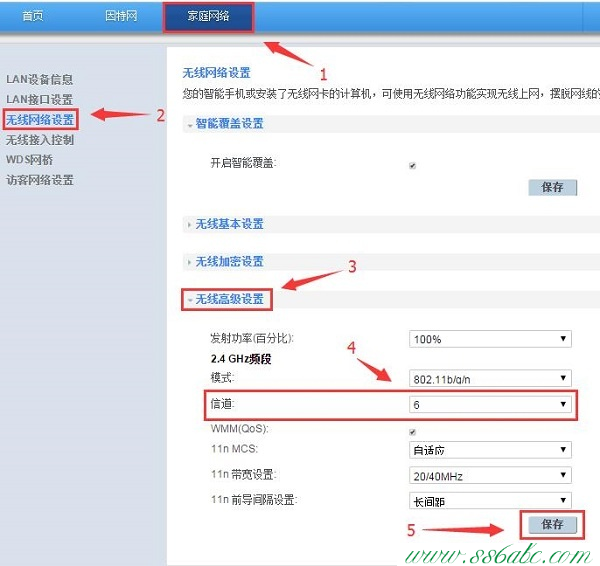The image size is (600, 566).
Task: Expand the 无线基本设置 section
Action: point(229,224)
